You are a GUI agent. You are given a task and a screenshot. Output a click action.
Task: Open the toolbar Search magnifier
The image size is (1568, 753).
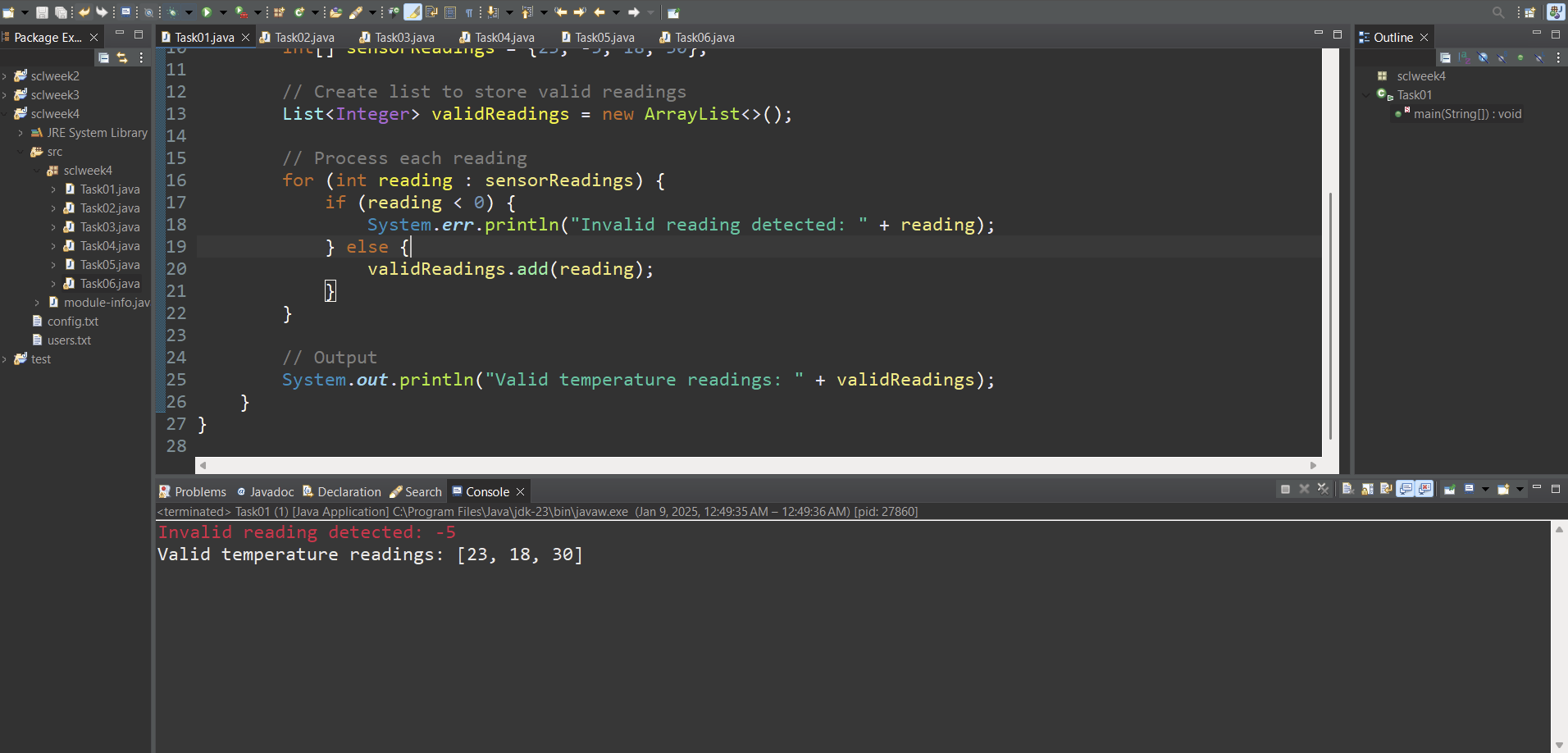[1498, 12]
